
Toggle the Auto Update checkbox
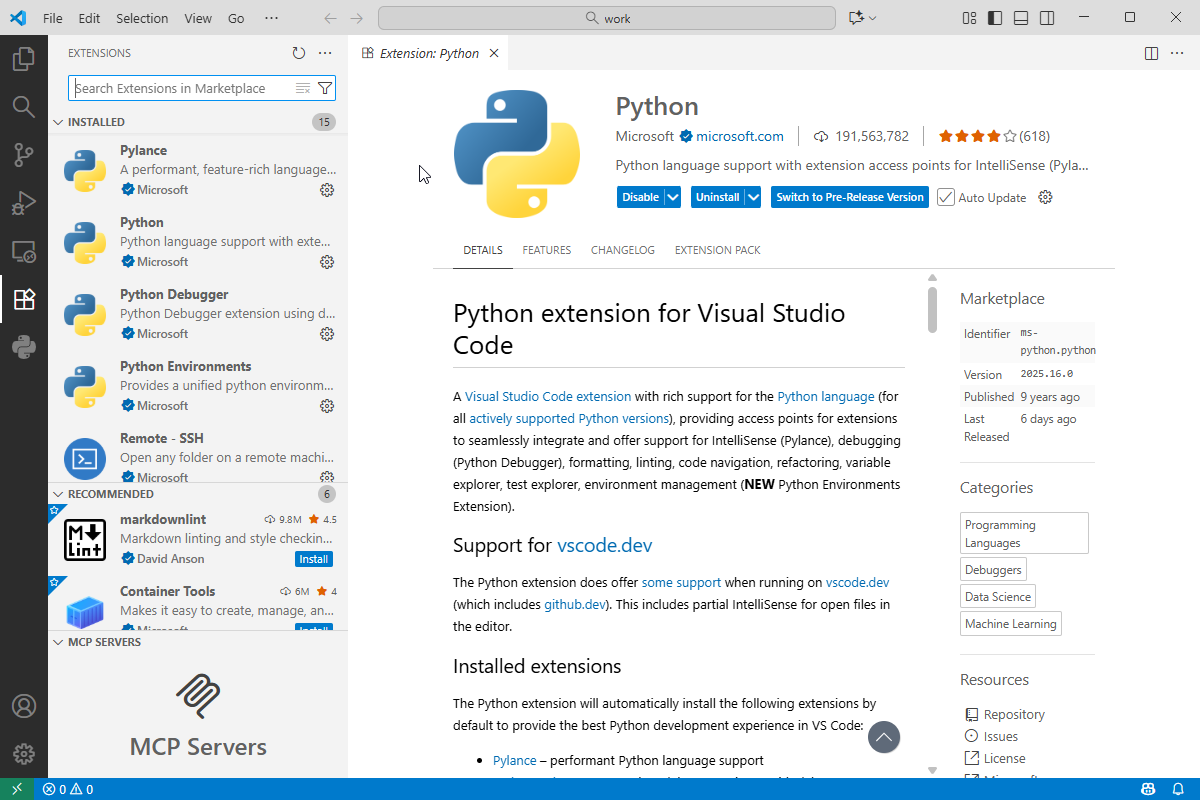coord(945,197)
